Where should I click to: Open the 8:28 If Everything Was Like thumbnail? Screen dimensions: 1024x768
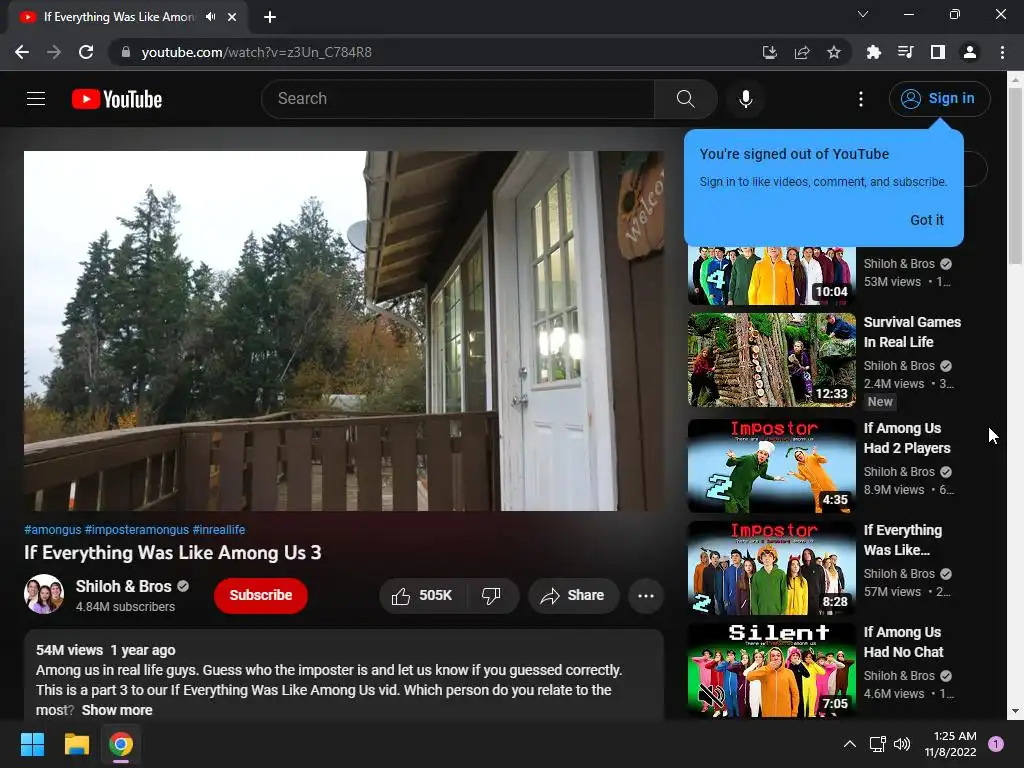click(771, 568)
